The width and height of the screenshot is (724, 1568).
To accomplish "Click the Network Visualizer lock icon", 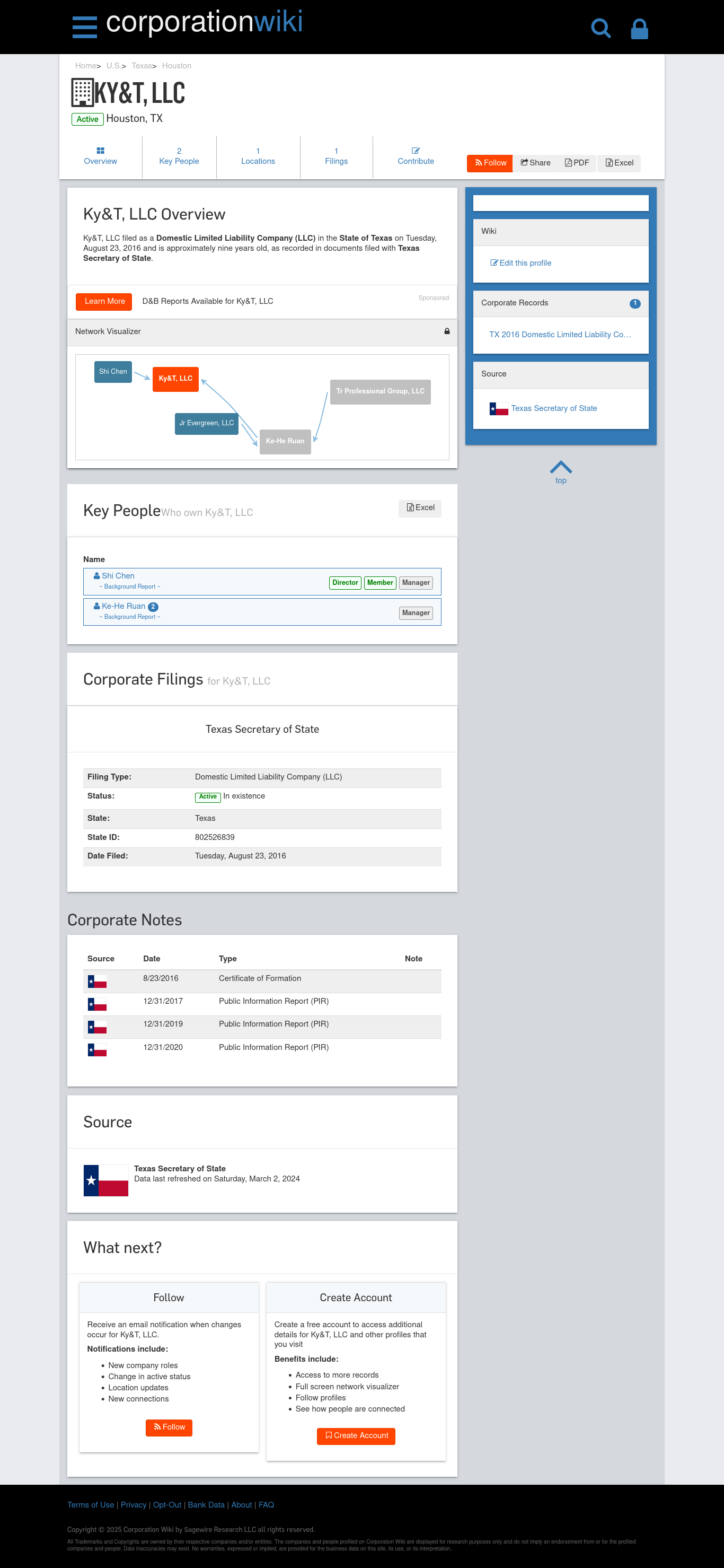I will click(447, 331).
